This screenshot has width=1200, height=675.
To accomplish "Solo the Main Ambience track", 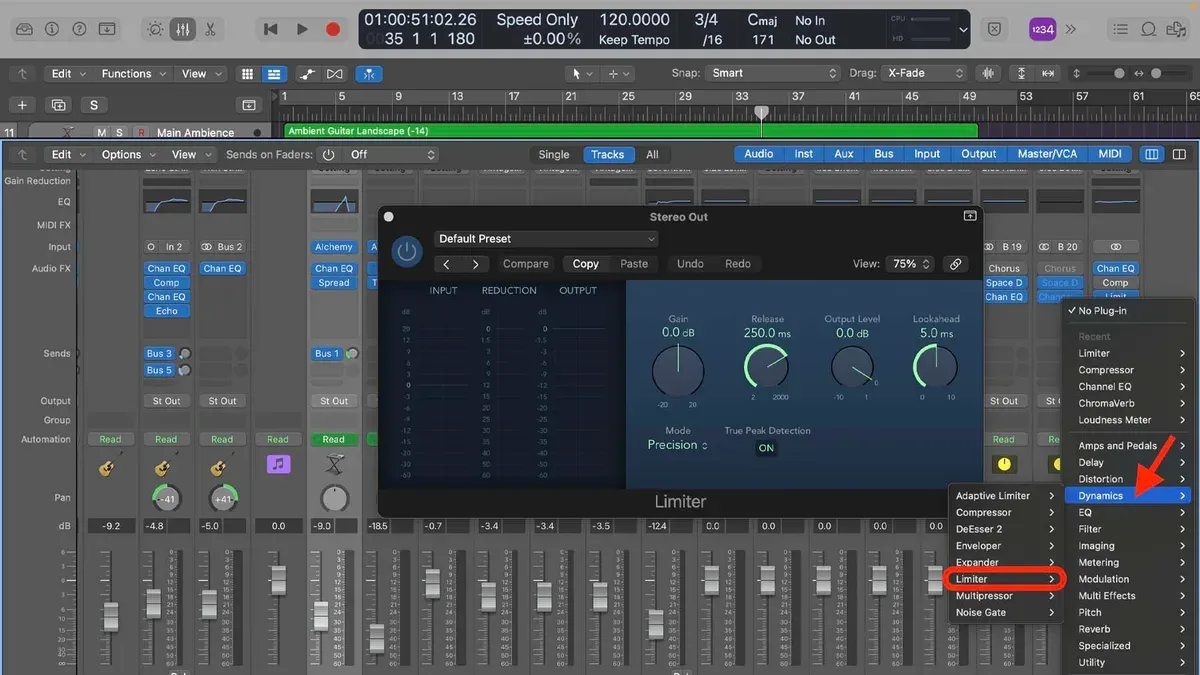I will click(119, 132).
